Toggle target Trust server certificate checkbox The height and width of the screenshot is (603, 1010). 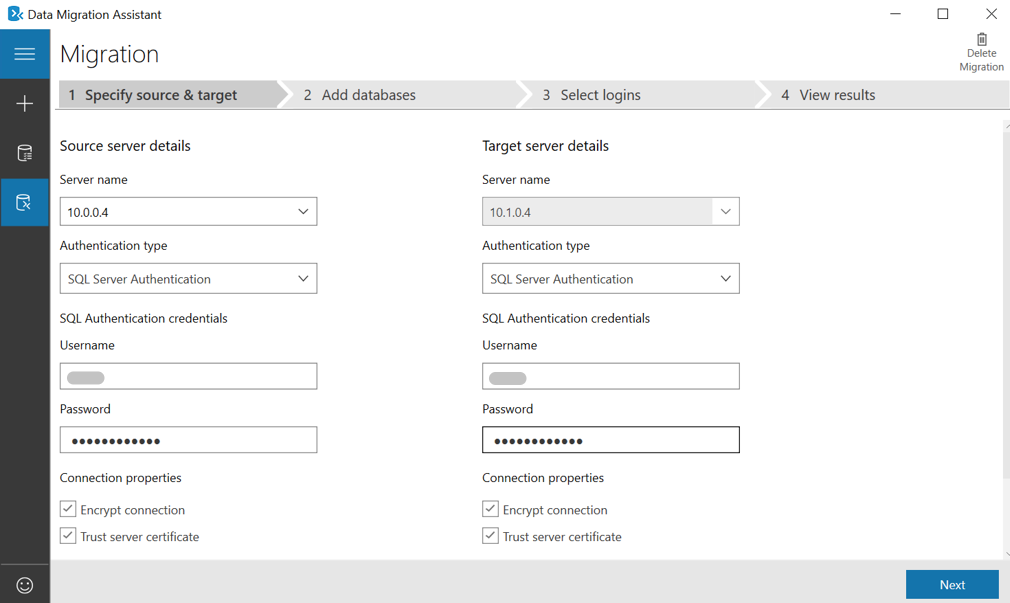(490, 536)
